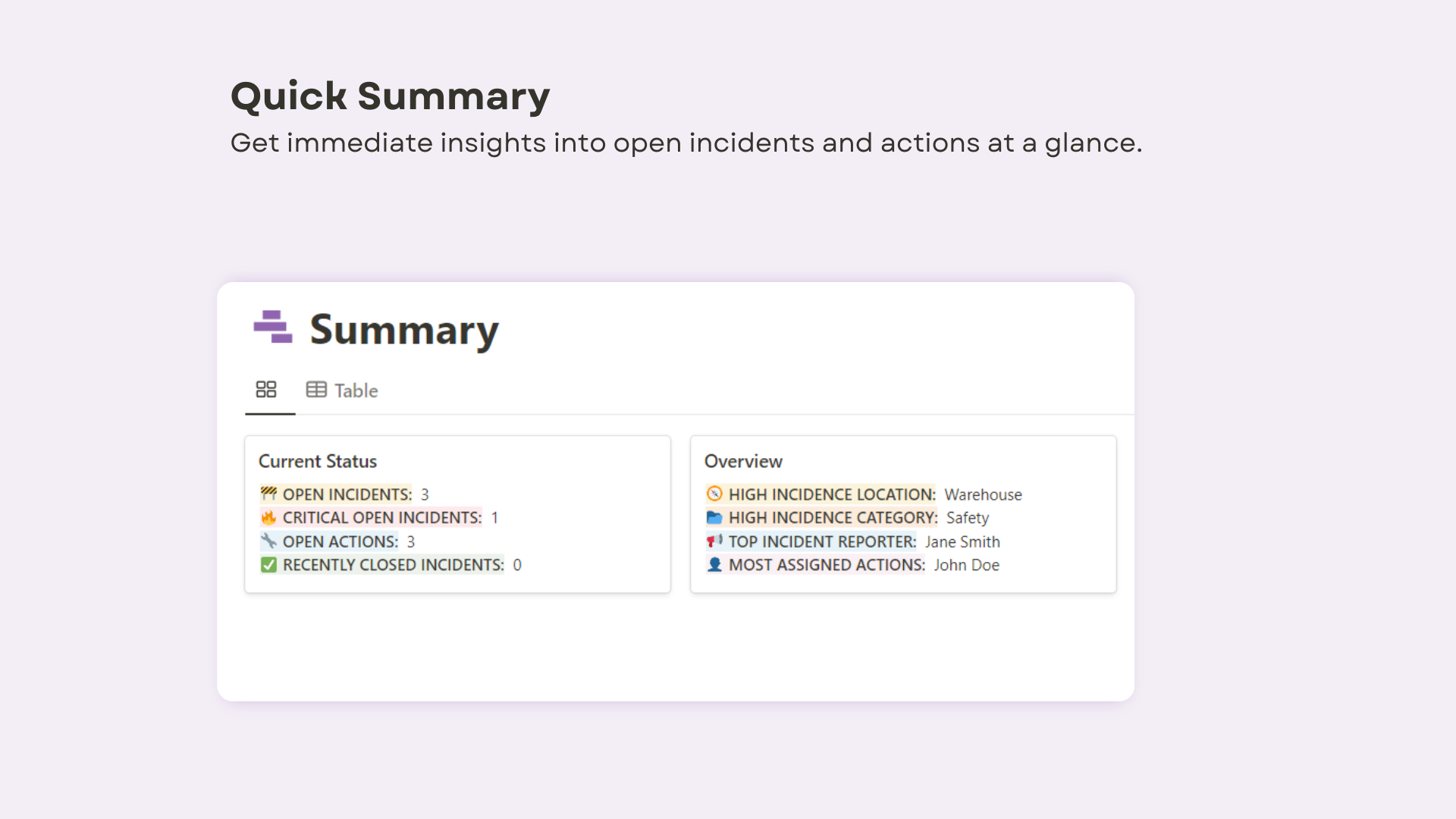The image size is (1456, 819).
Task: Click the Safety category value
Action: tap(967, 518)
